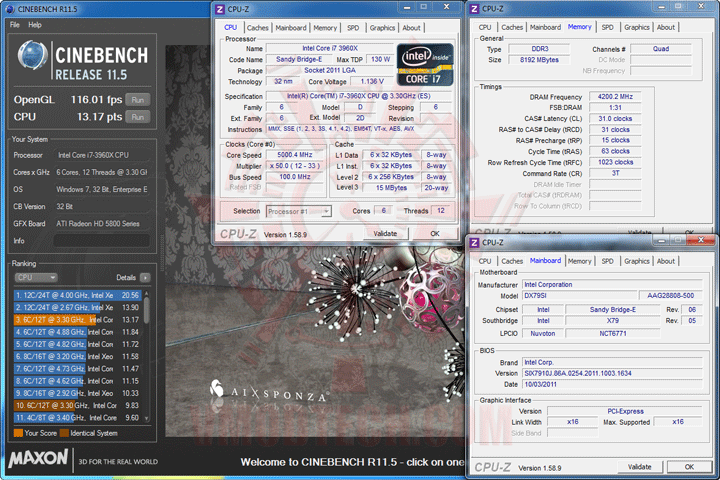Run the CPU benchmark

[x=138, y=117]
